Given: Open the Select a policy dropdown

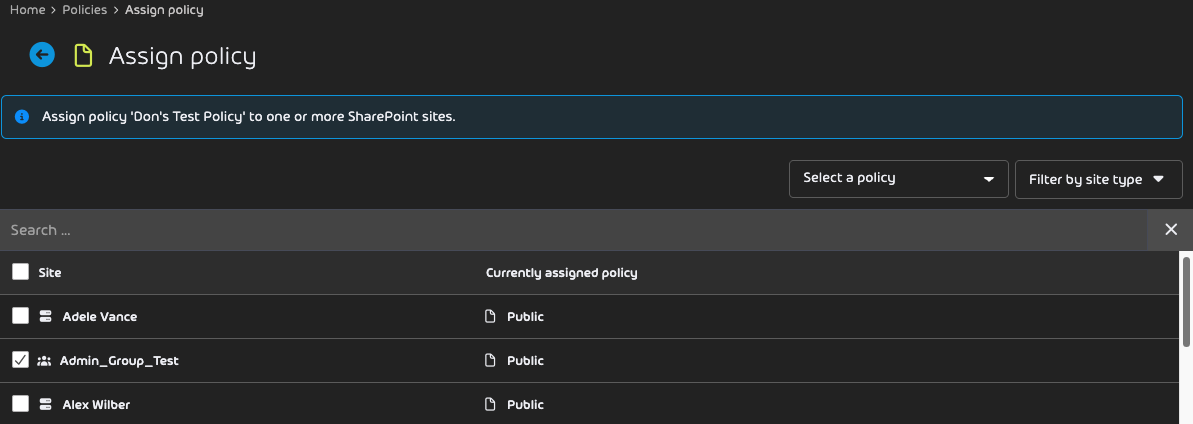Looking at the screenshot, I should [x=899, y=179].
